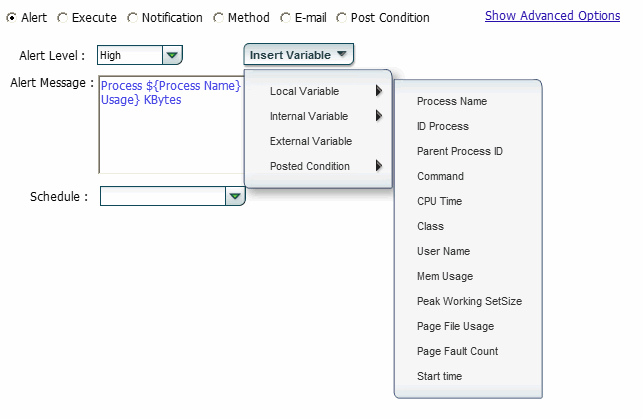
Task: Insert the CPU Time variable
Action: (x=440, y=201)
